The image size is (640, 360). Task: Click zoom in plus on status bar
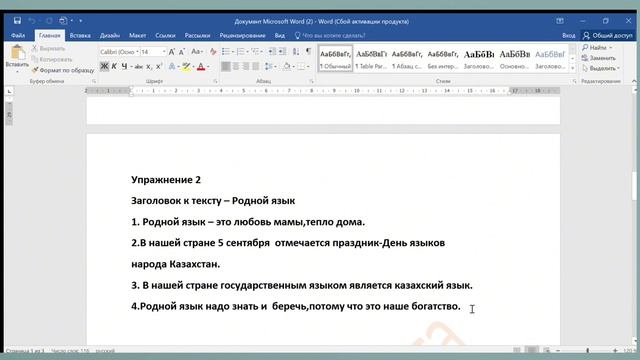(615, 350)
